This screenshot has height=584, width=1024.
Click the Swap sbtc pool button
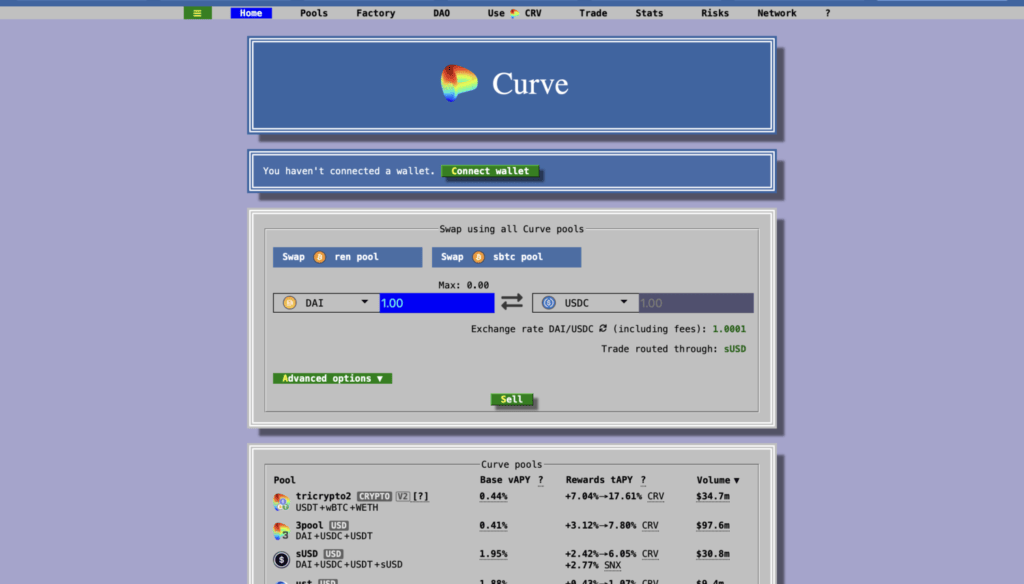click(506, 257)
